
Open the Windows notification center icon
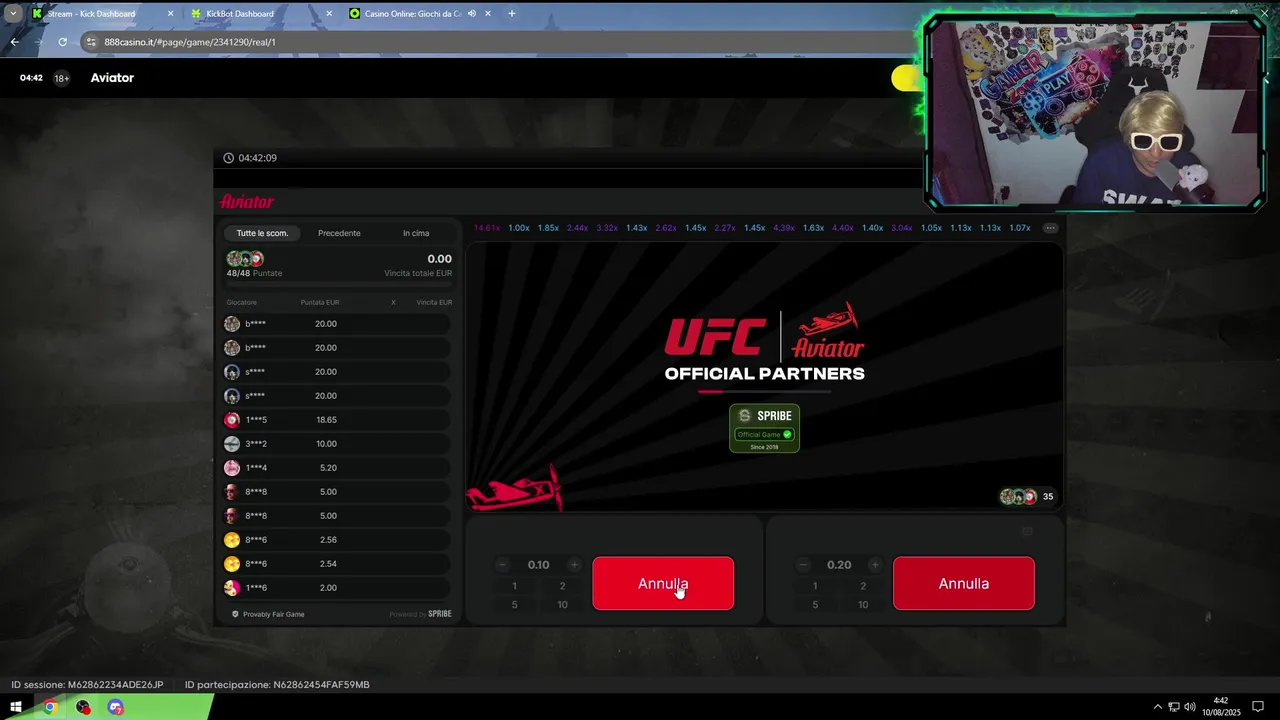(1259, 707)
